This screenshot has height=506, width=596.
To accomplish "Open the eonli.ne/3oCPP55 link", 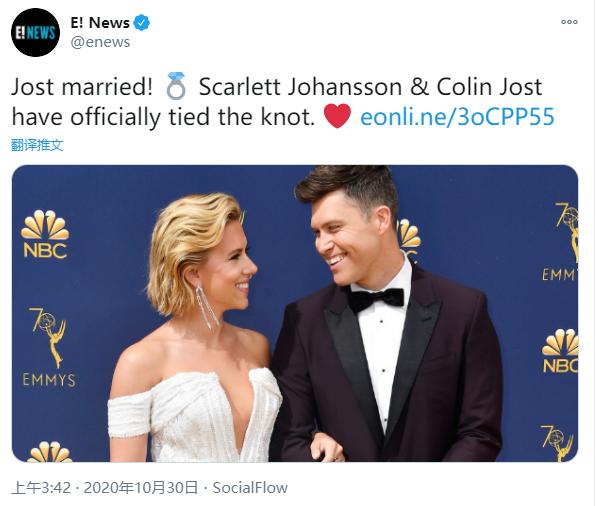I will [457, 117].
